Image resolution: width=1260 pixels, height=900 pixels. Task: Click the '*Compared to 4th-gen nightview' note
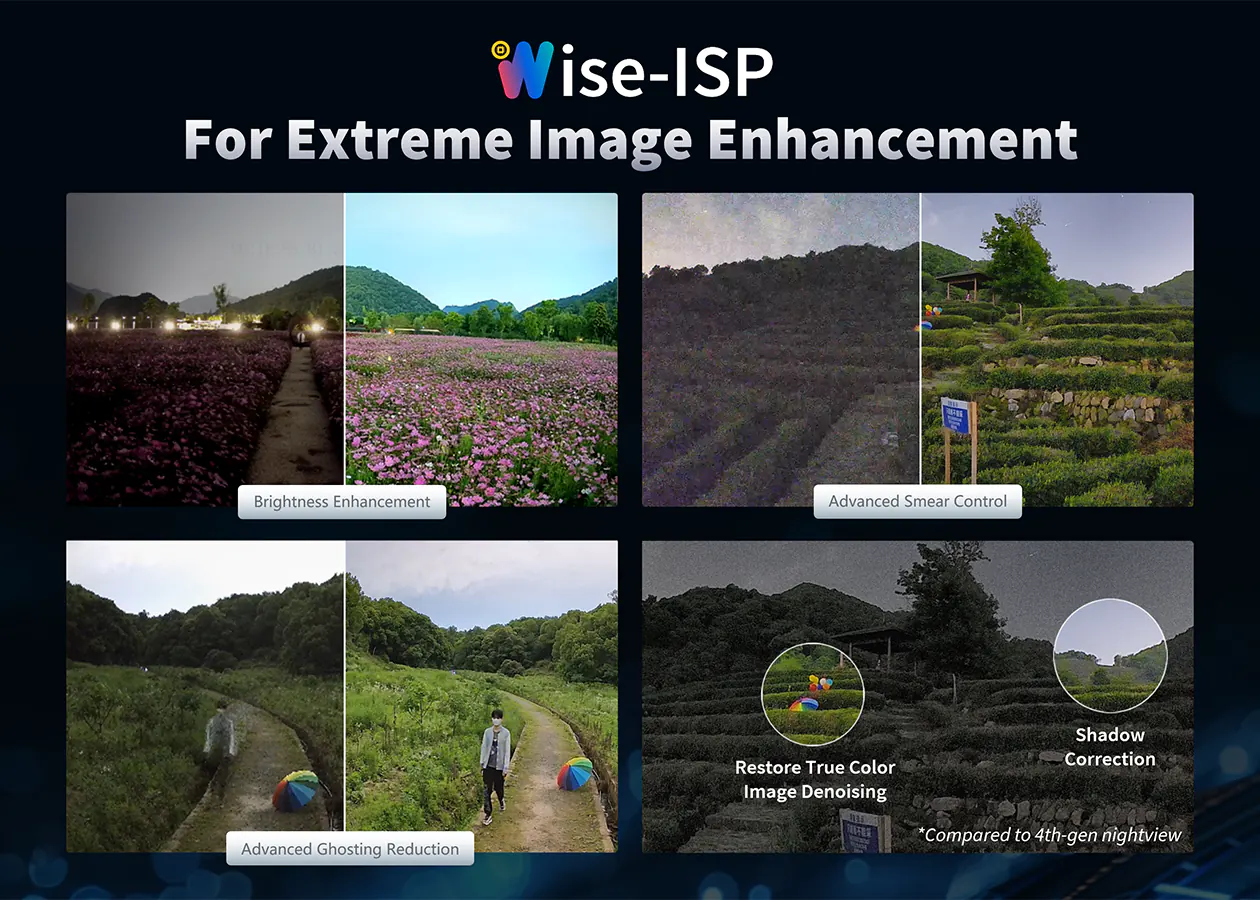pos(1050,834)
